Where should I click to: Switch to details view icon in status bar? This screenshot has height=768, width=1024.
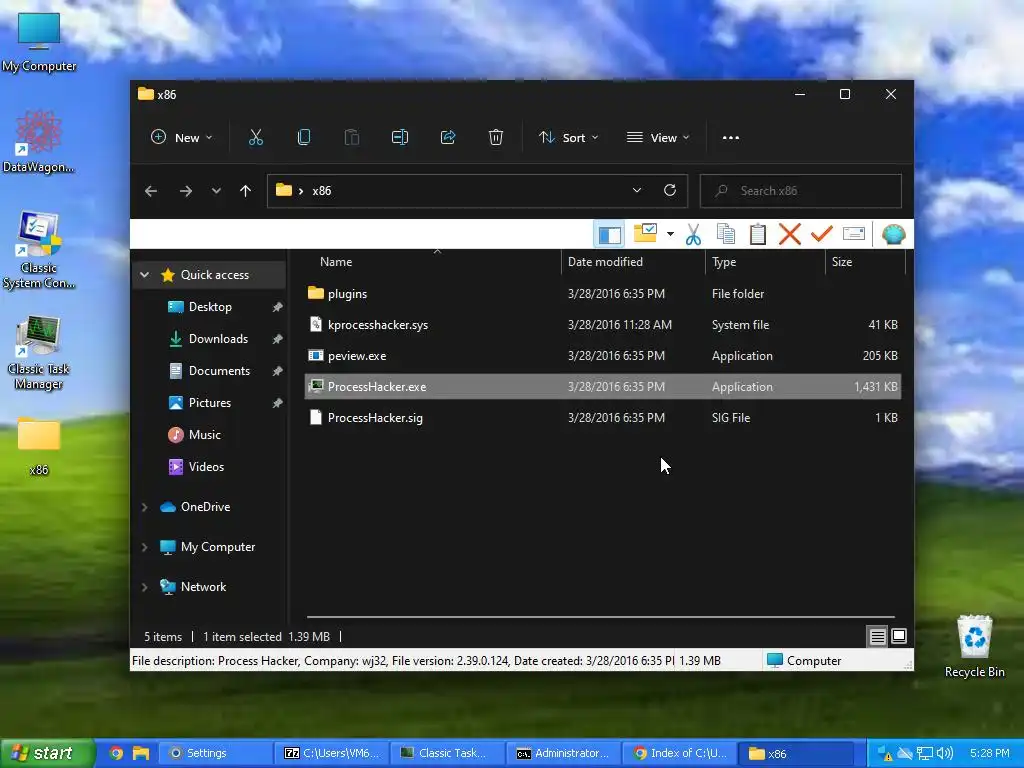(877, 636)
